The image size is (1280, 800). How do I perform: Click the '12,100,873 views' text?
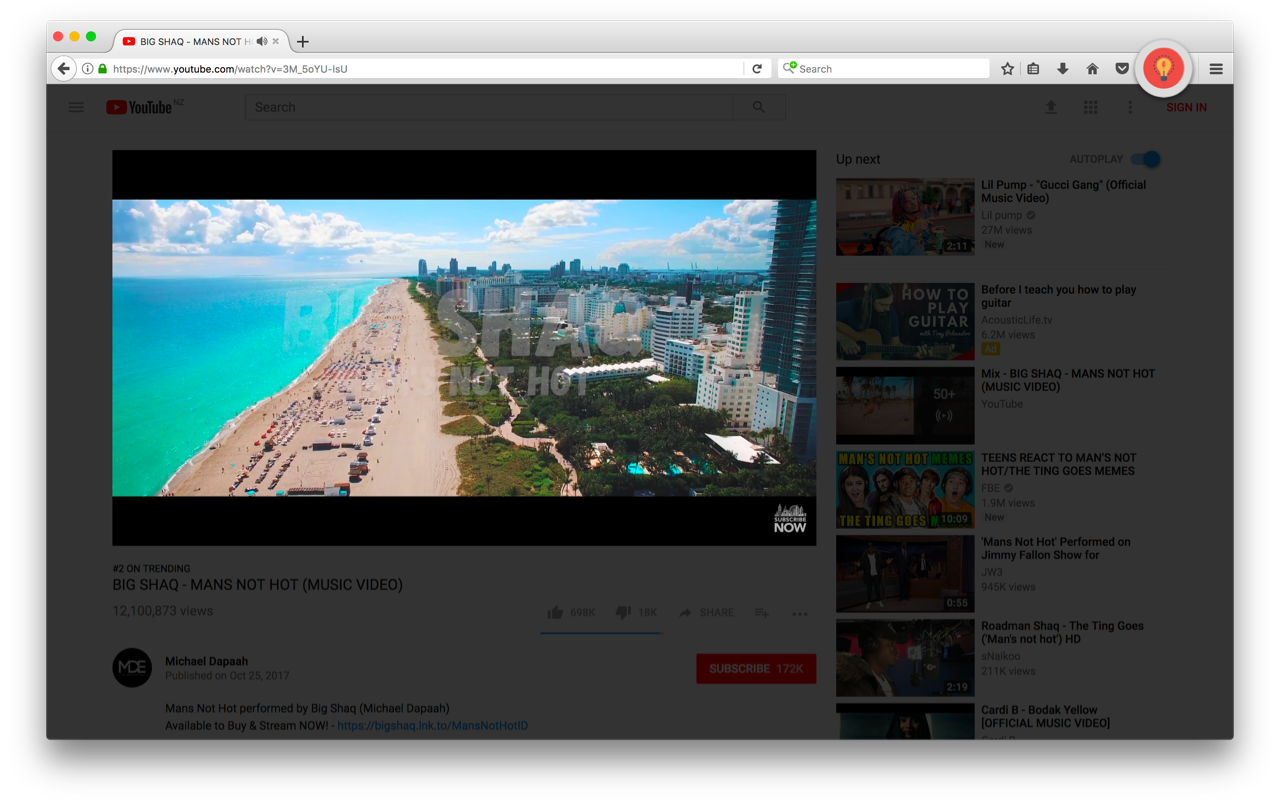tap(163, 611)
